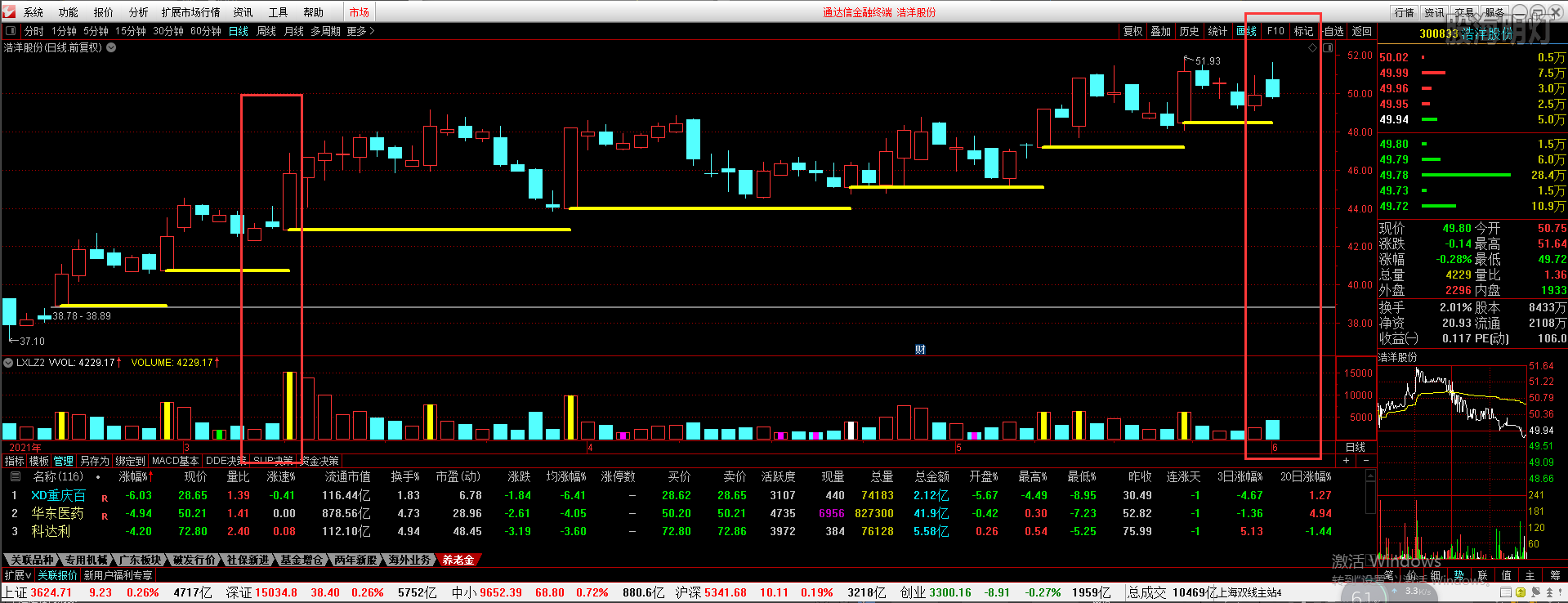
Task: Select the 周线 period
Action: click(266, 31)
